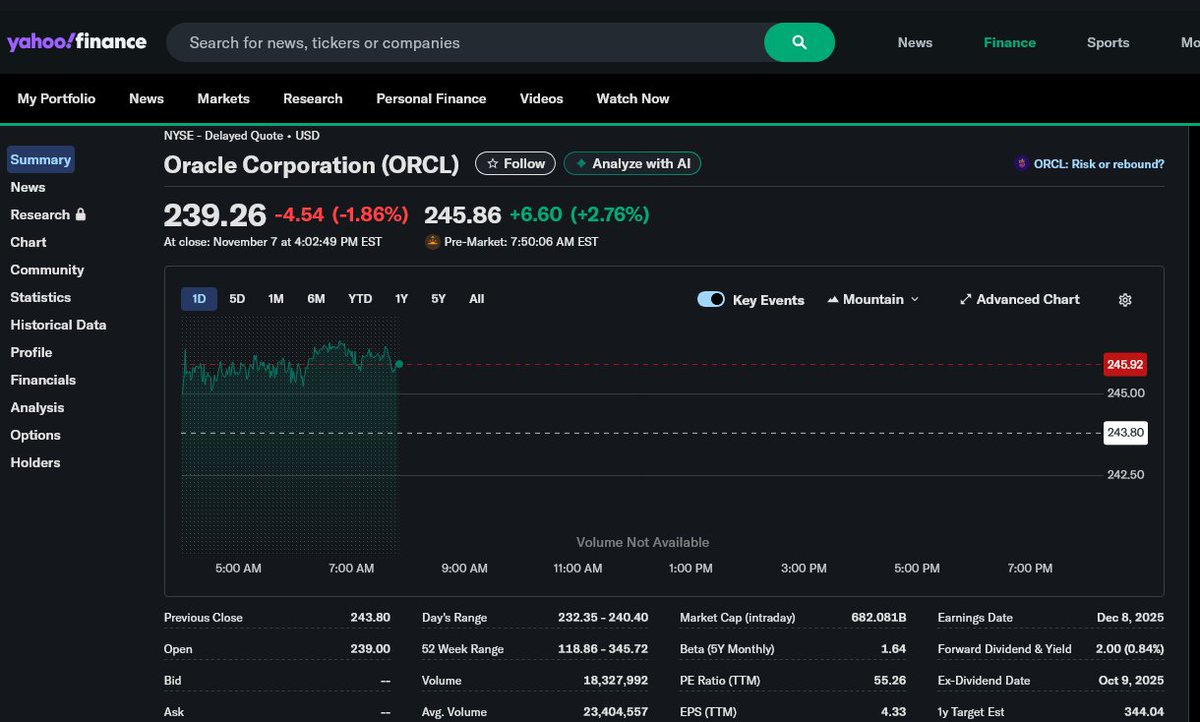This screenshot has width=1200, height=722.
Task: Open Community in the sidebar
Action: [x=47, y=270]
